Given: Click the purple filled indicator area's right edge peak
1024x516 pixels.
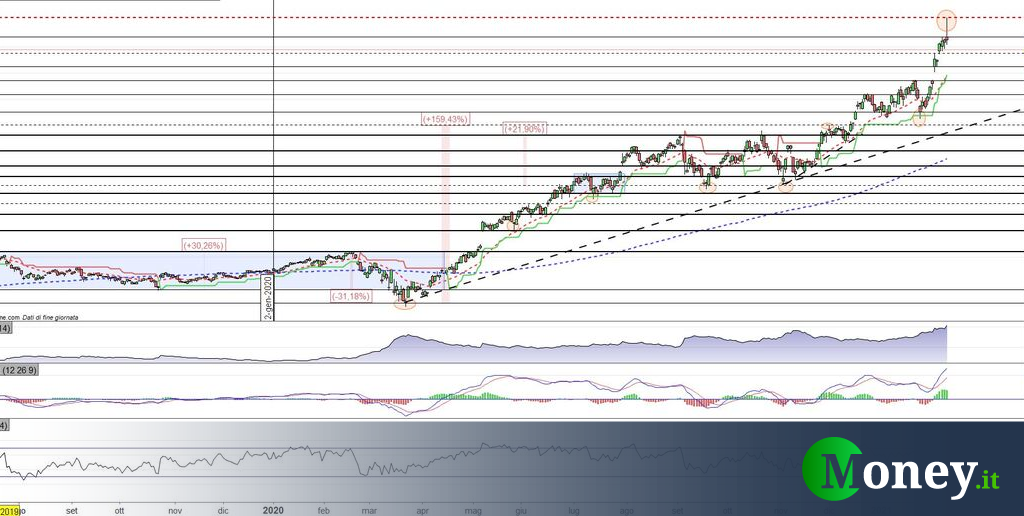Looking at the screenshot, I should pyautogui.click(x=943, y=329).
